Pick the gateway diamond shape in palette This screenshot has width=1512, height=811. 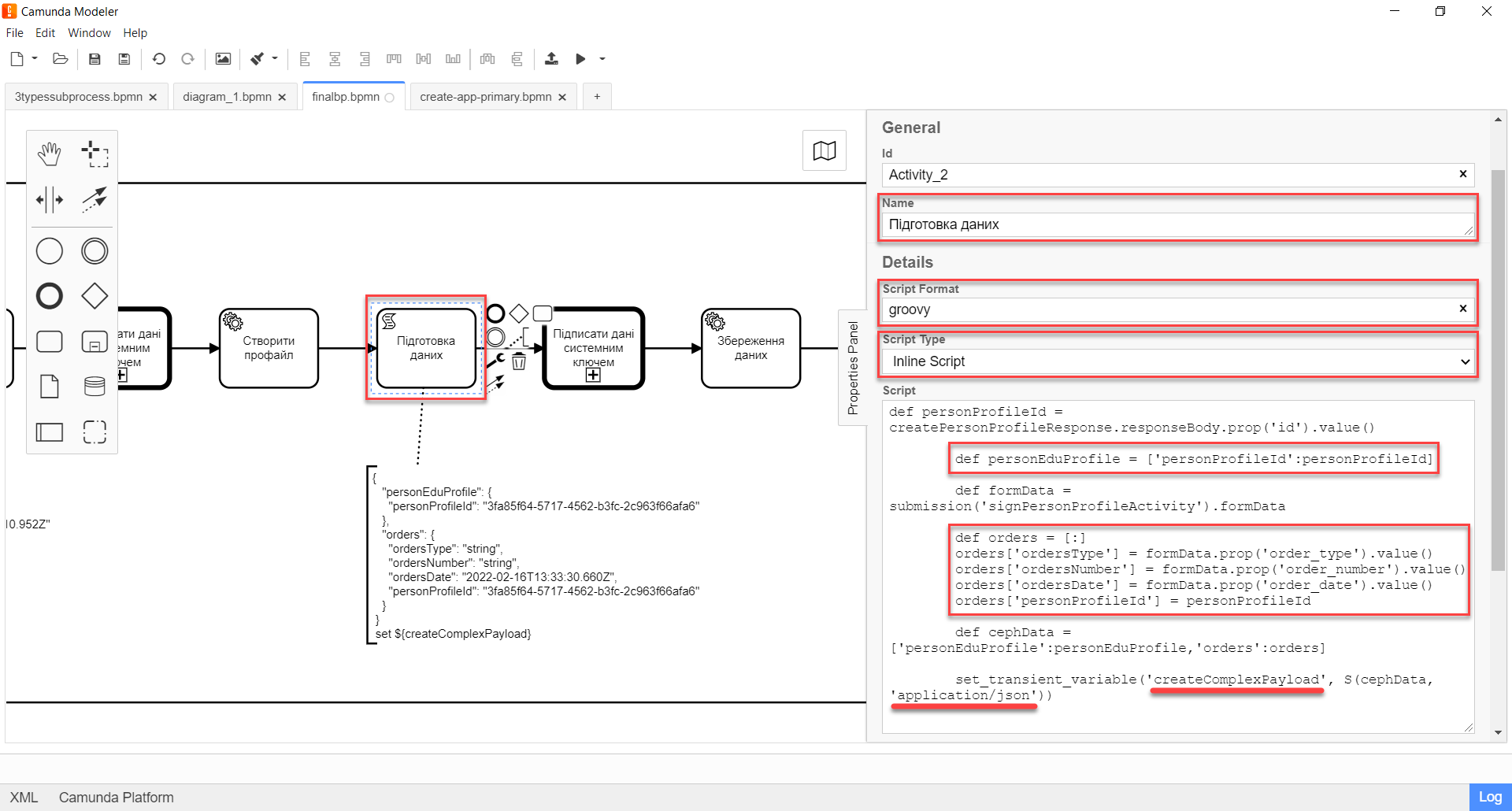click(x=94, y=296)
